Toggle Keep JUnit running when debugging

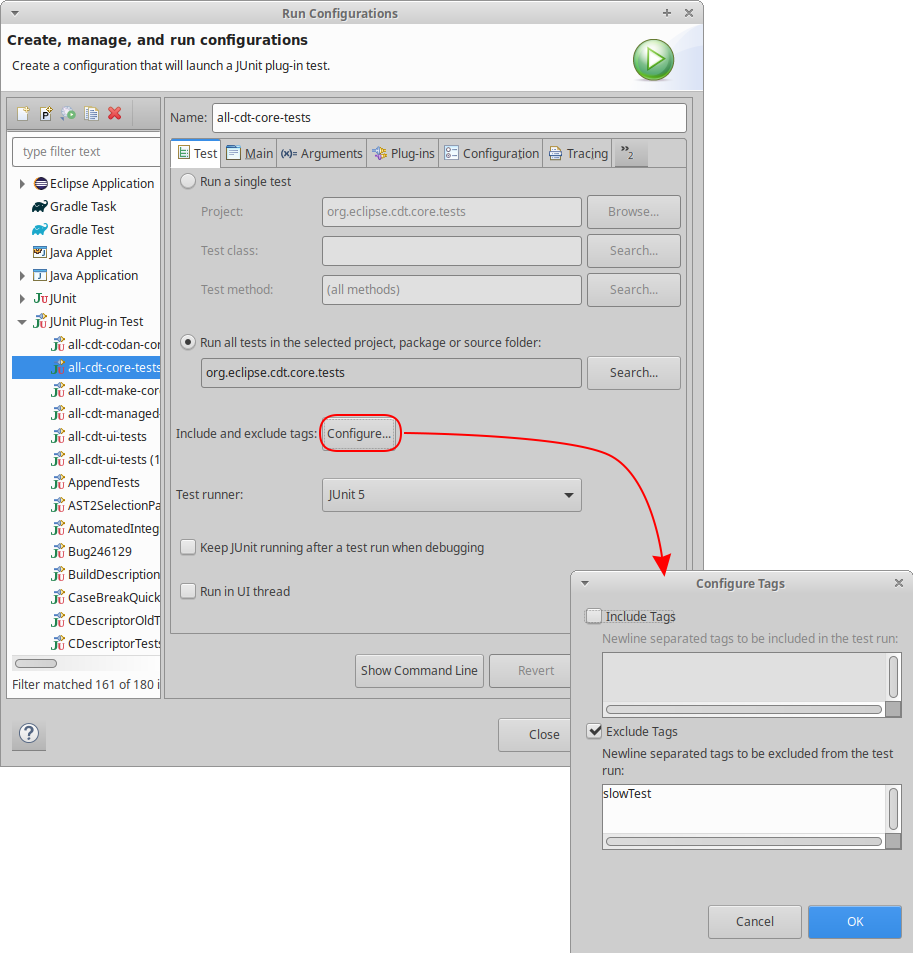(188, 547)
